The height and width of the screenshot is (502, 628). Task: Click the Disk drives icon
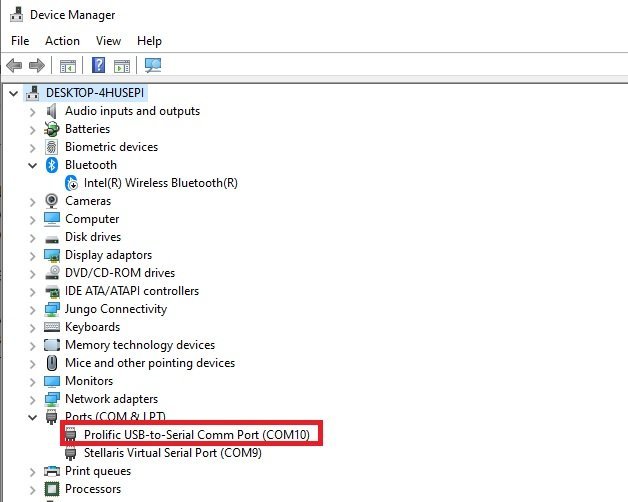click(x=52, y=239)
